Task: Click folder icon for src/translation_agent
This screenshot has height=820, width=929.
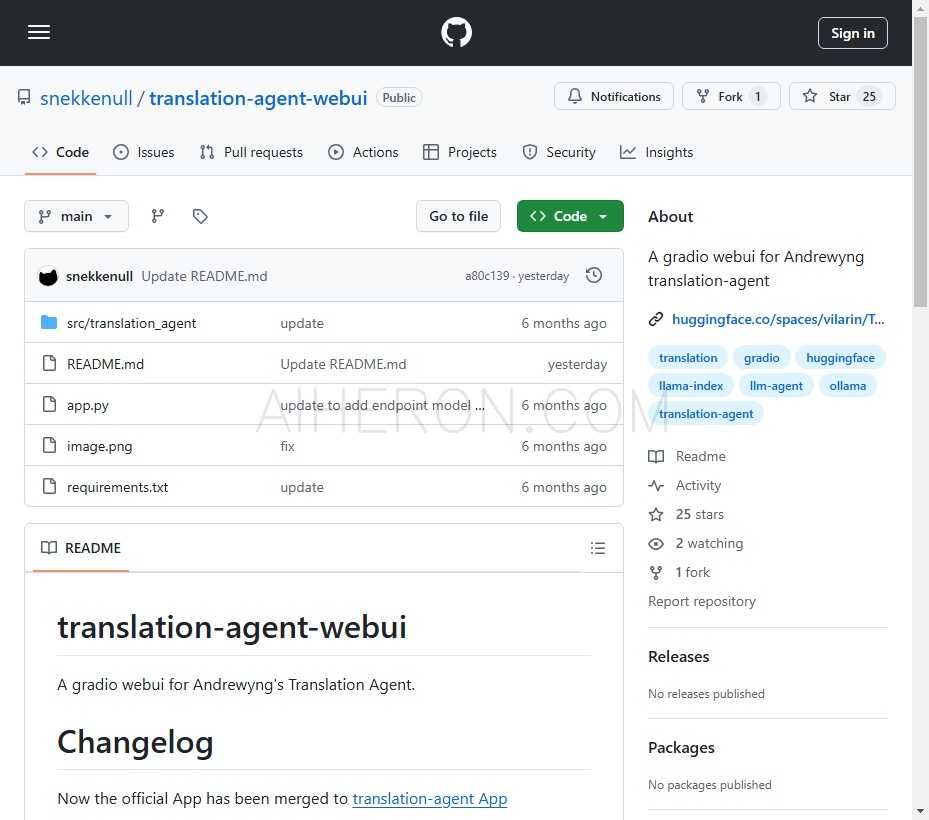Action: pyautogui.click(x=49, y=322)
